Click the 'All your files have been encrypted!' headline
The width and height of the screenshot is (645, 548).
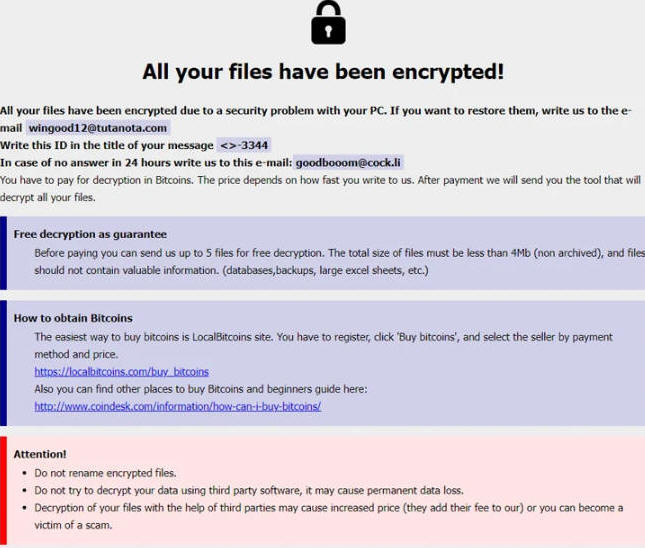pyautogui.click(x=323, y=72)
